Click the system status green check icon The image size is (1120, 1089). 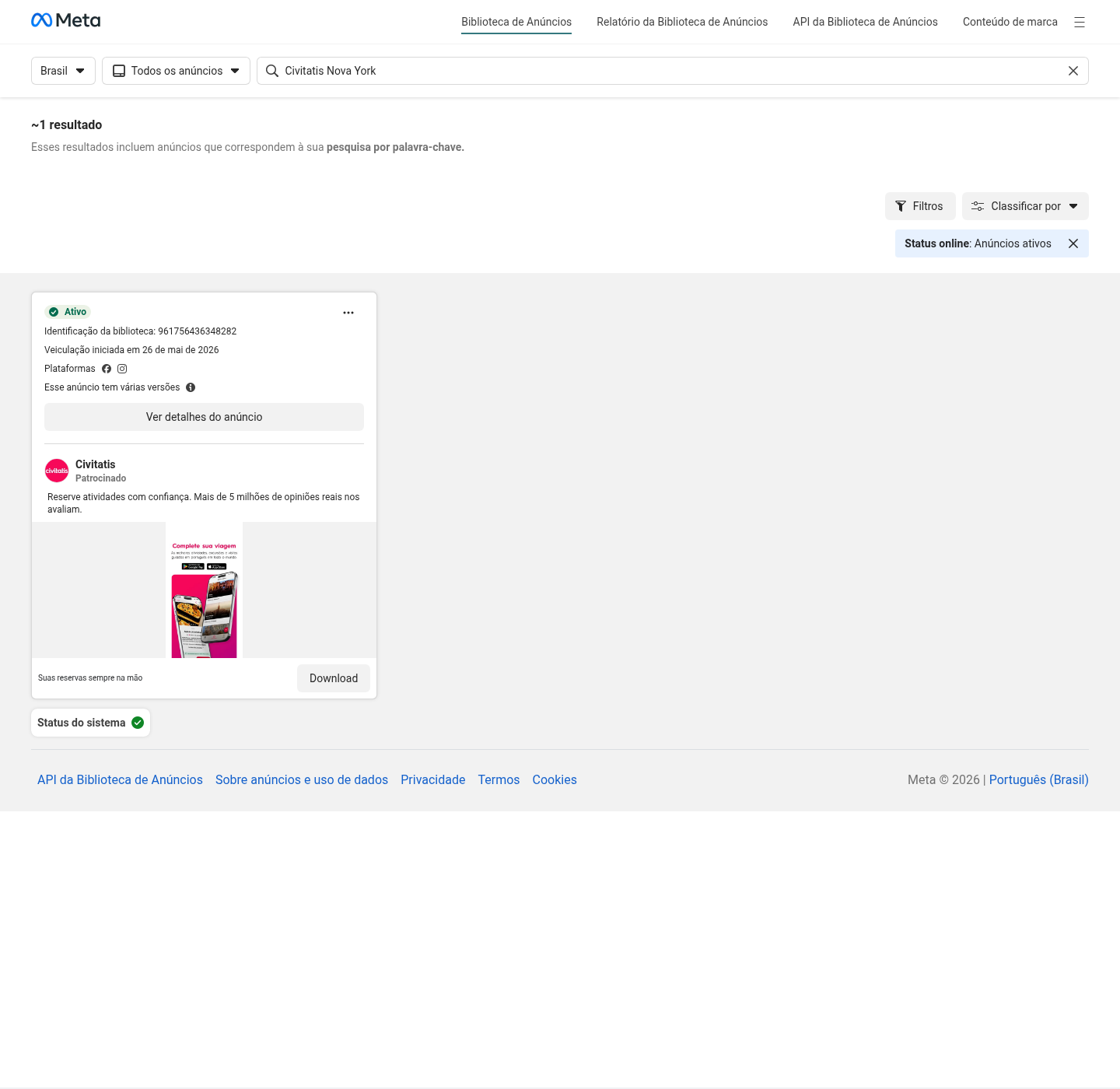(138, 723)
